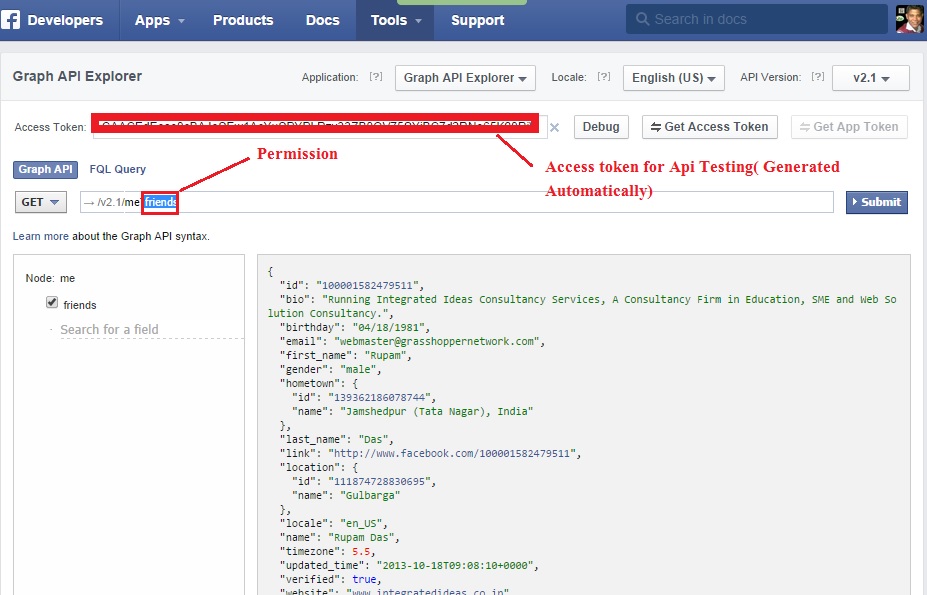Expand the Application Graph API Explorer dropdown
927x595 pixels.
[x=465, y=78]
